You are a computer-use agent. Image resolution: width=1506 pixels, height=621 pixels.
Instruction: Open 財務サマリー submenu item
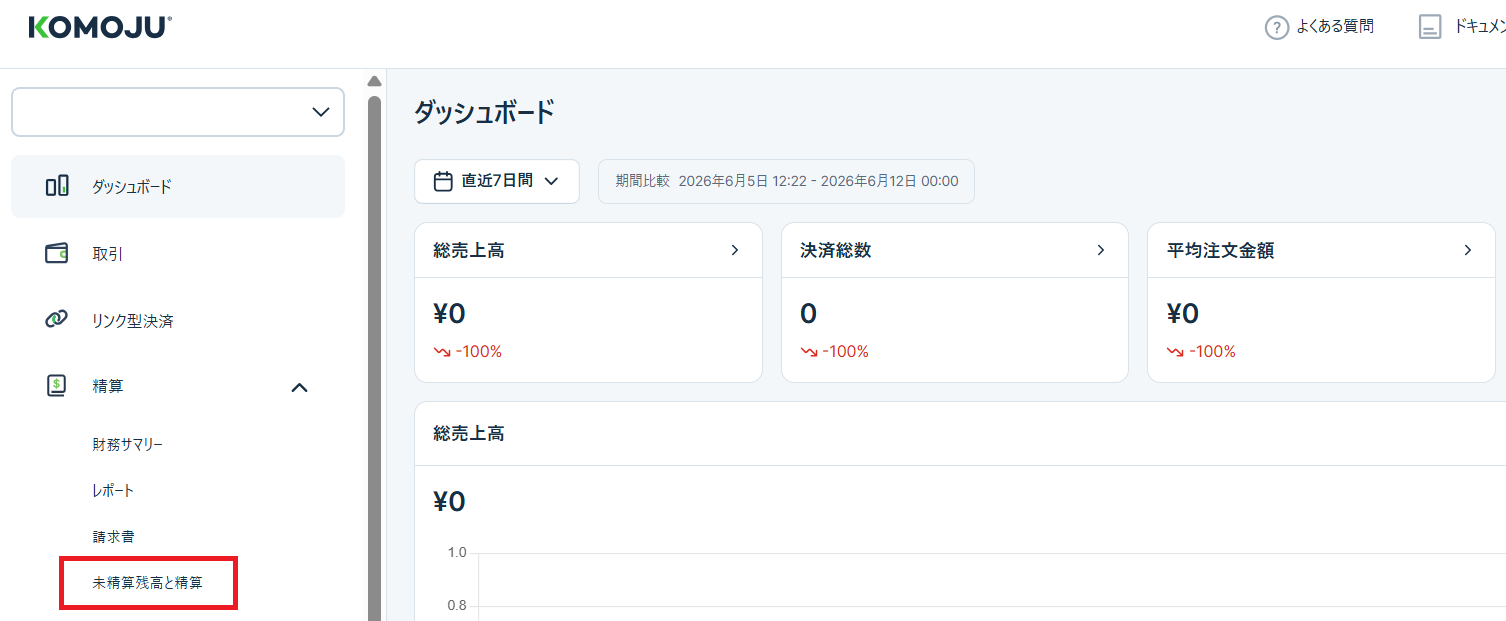tap(127, 444)
